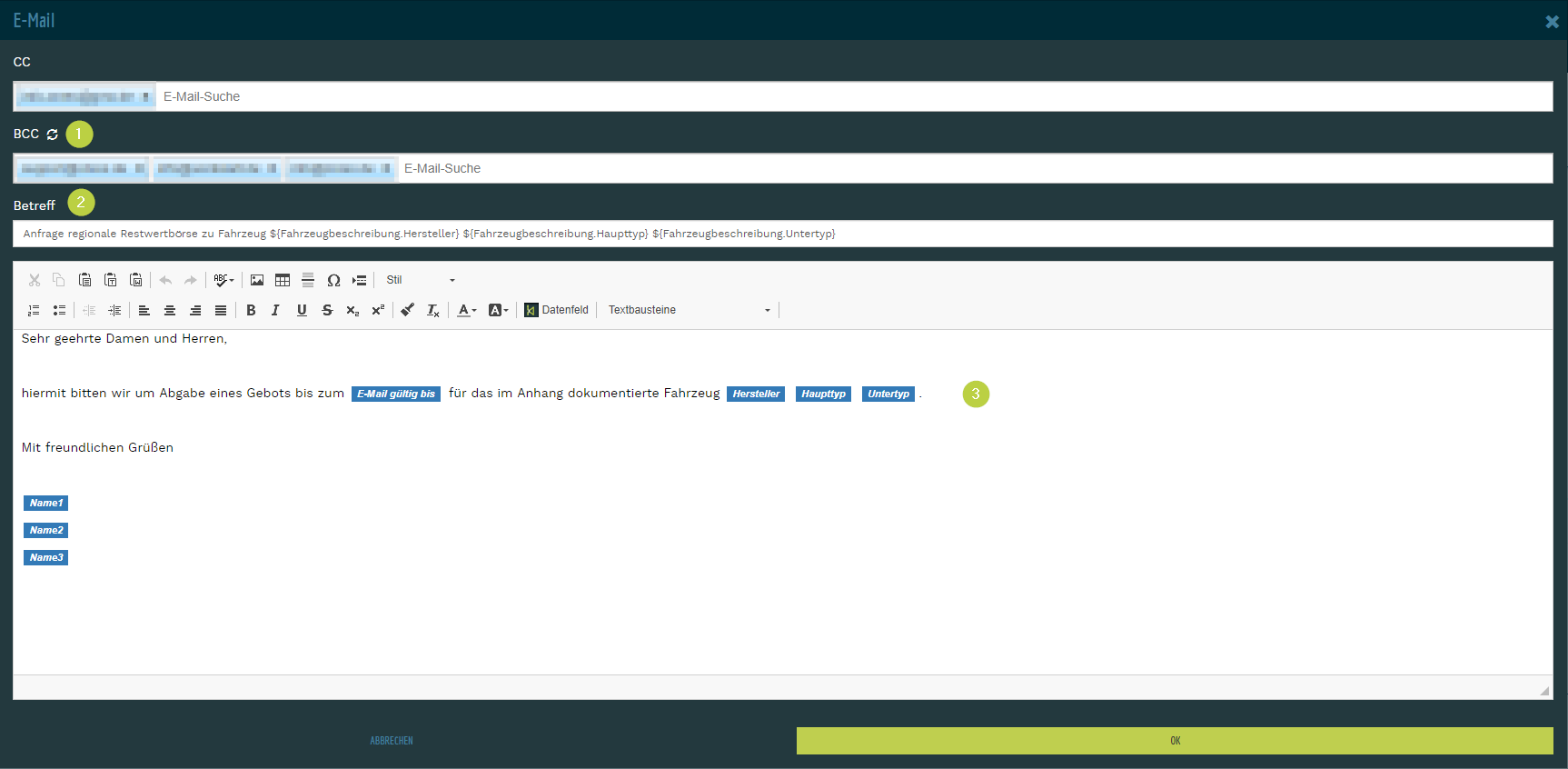
Task: Click Abbrechen to cancel
Action: (x=392, y=741)
